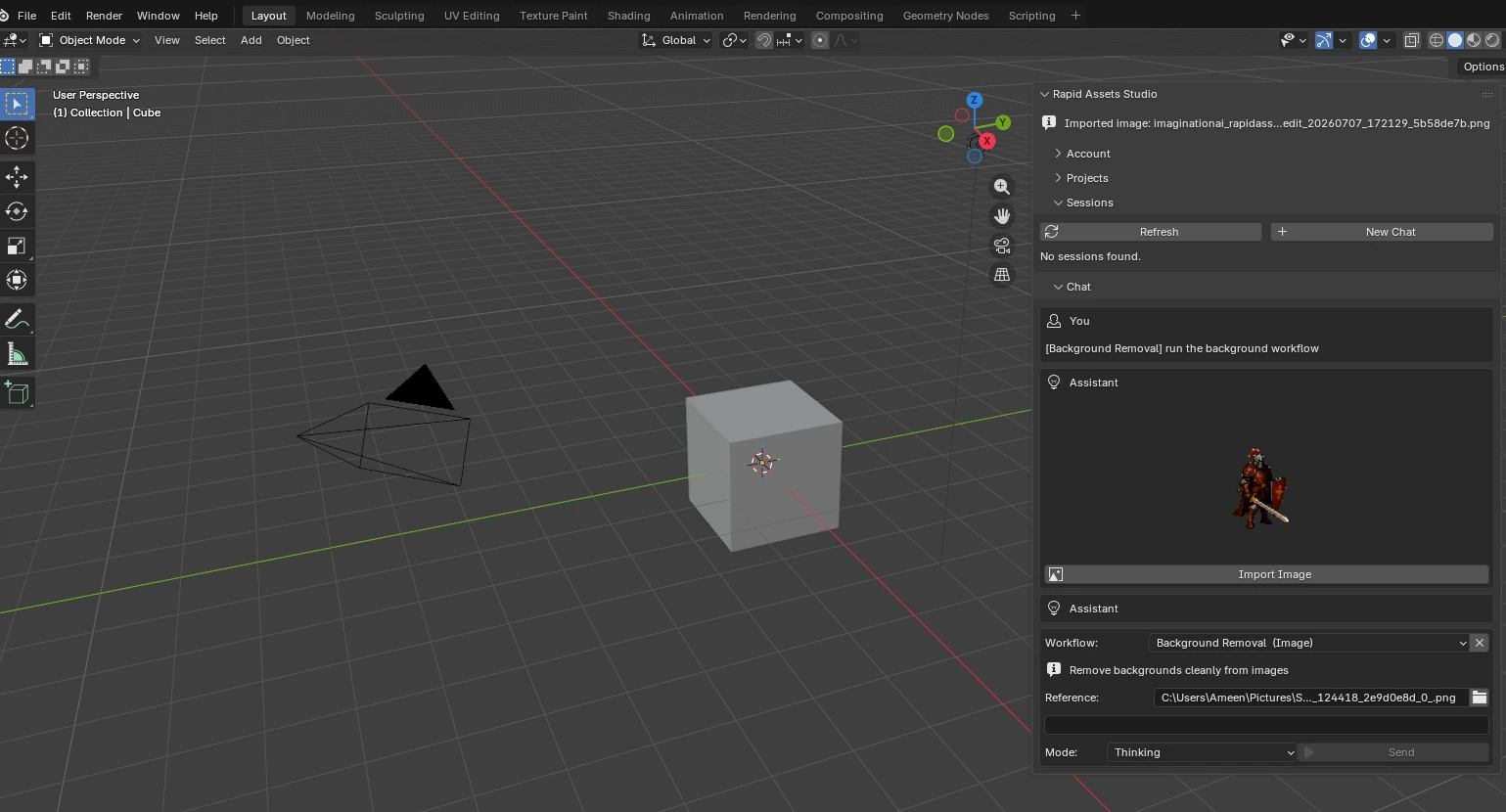
Task: Switch to the Geometry Nodes workspace tab
Action: click(x=945, y=16)
